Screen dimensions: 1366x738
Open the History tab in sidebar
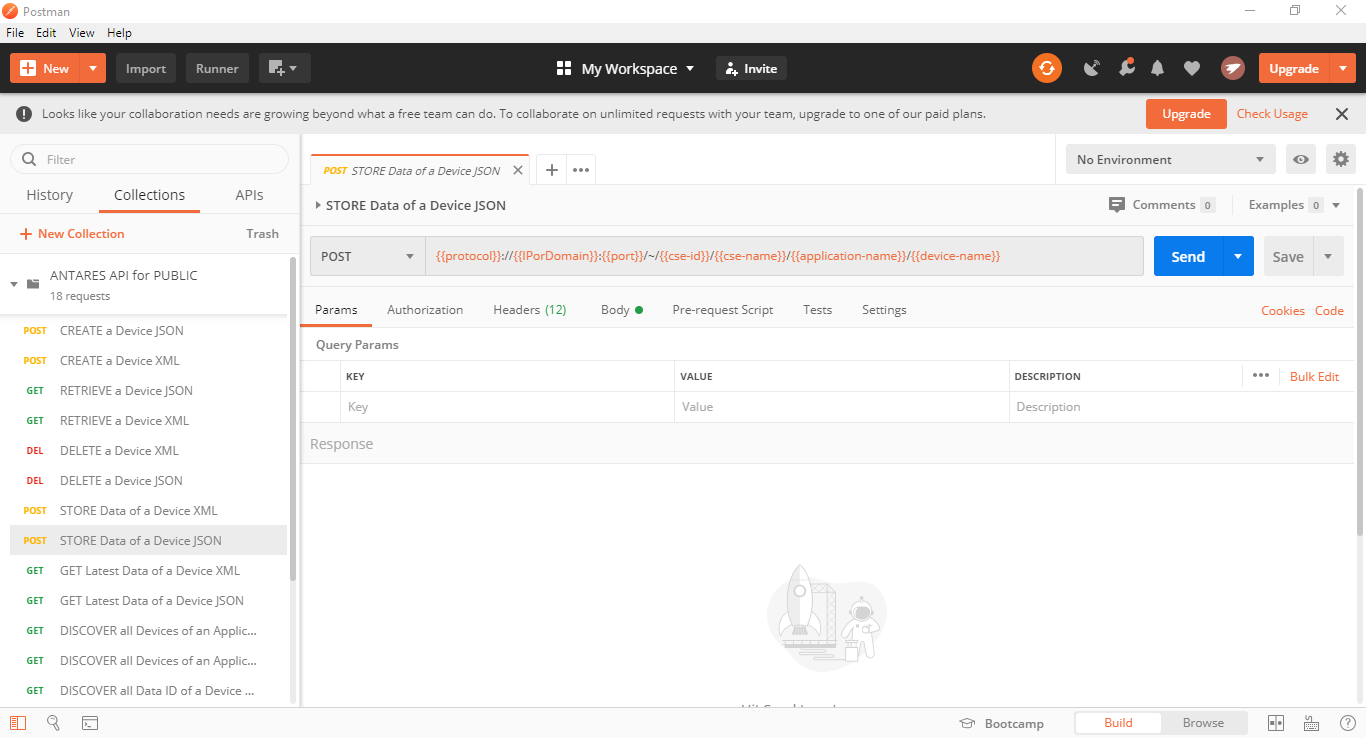49,195
